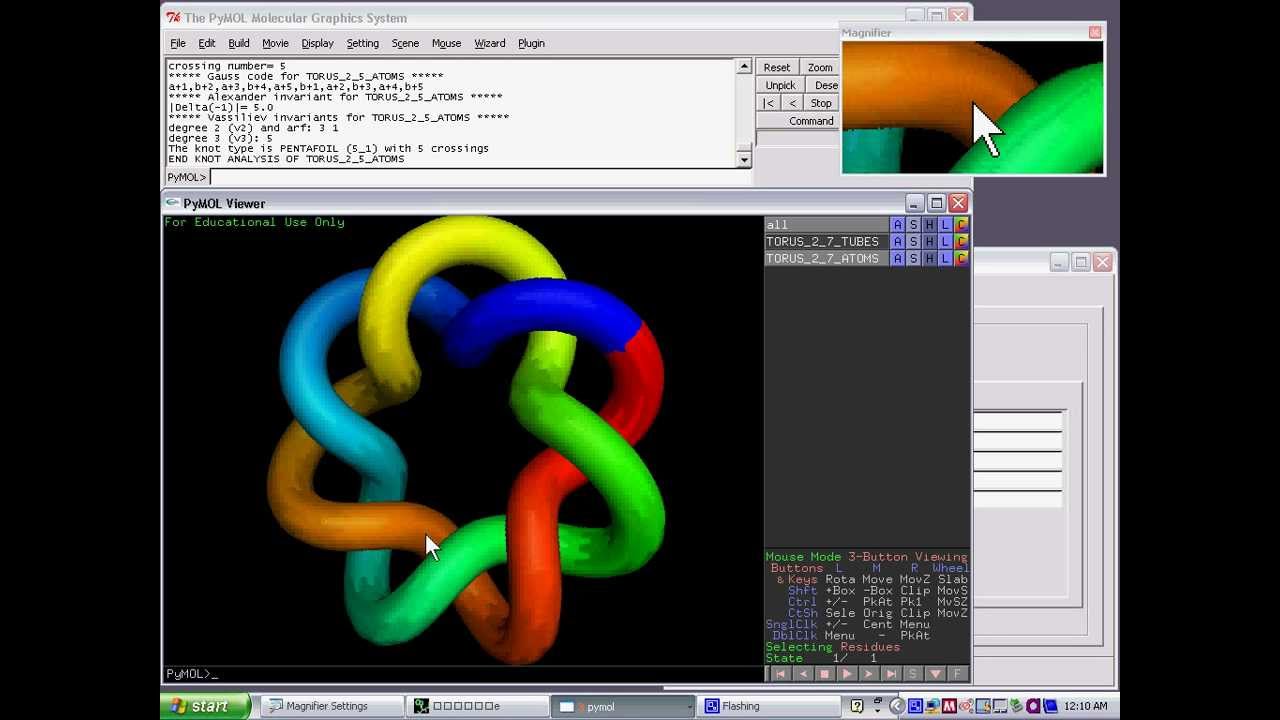Open the Plugin menu
The image size is (1280, 720).
(x=531, y=43)
